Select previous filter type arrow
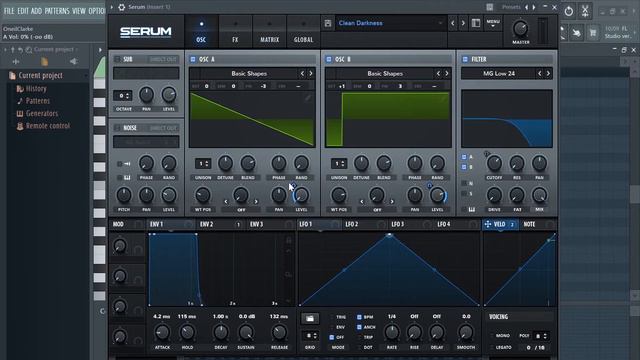 click(540, 73)
